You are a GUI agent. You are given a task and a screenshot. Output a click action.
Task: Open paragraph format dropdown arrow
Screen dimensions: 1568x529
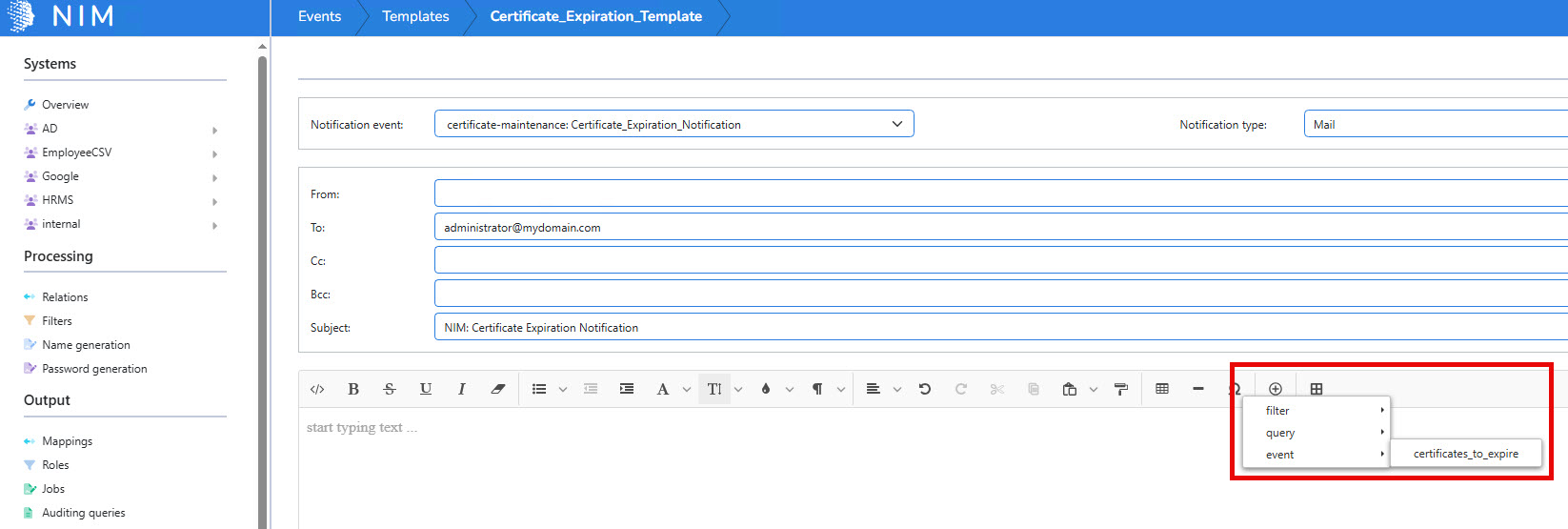click(x=841, y=389)
